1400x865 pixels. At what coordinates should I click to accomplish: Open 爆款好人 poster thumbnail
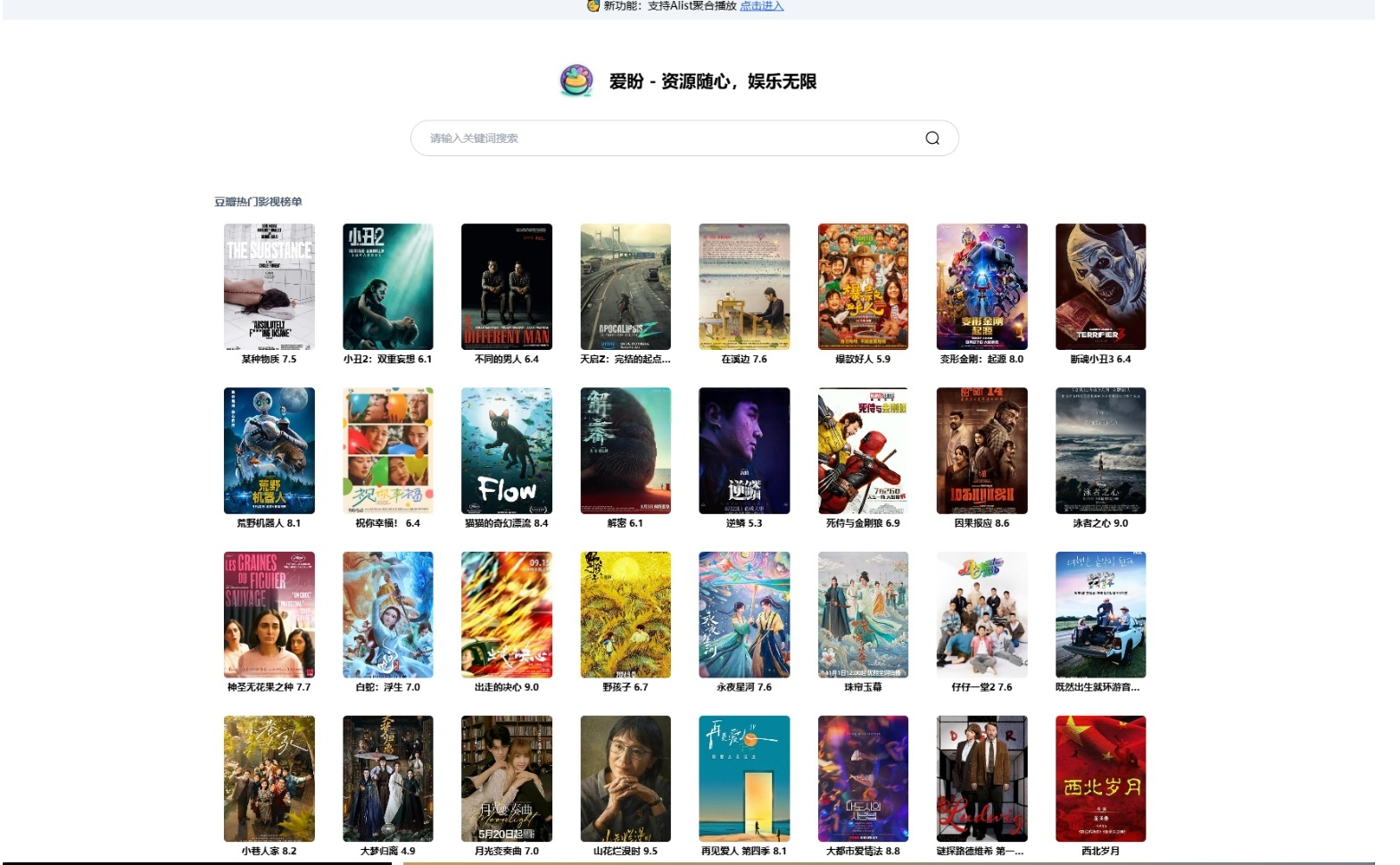click(x=863, y=287)
